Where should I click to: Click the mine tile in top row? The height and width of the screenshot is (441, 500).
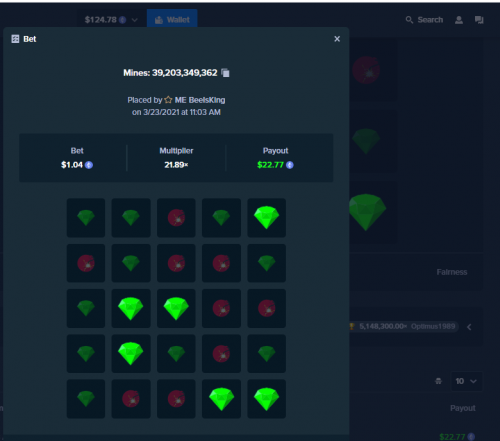pos(176,218)
